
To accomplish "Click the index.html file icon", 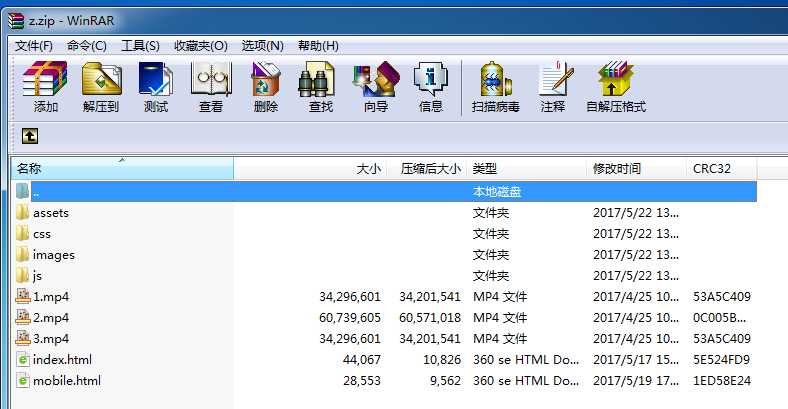I will click(23, 360).
